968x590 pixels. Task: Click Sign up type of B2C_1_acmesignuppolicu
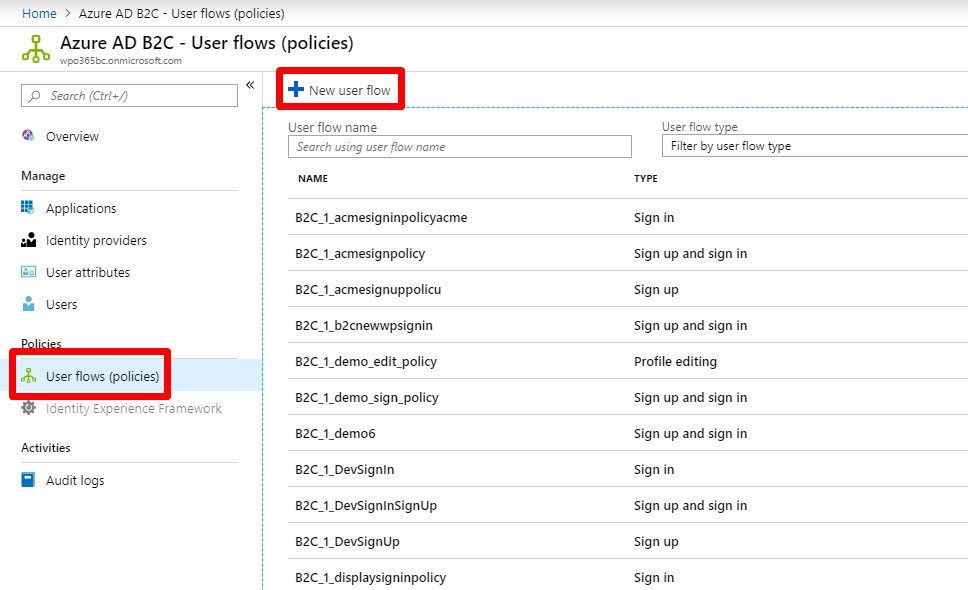(x=656, y=290)
